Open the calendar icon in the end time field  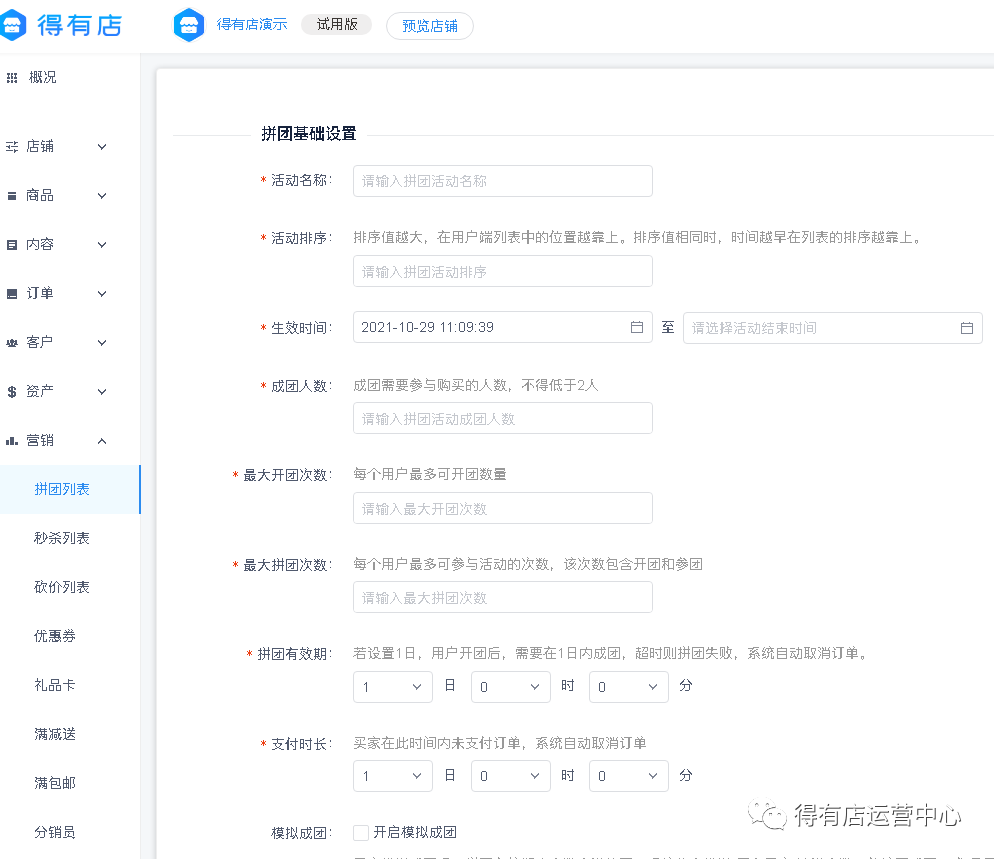966,328
